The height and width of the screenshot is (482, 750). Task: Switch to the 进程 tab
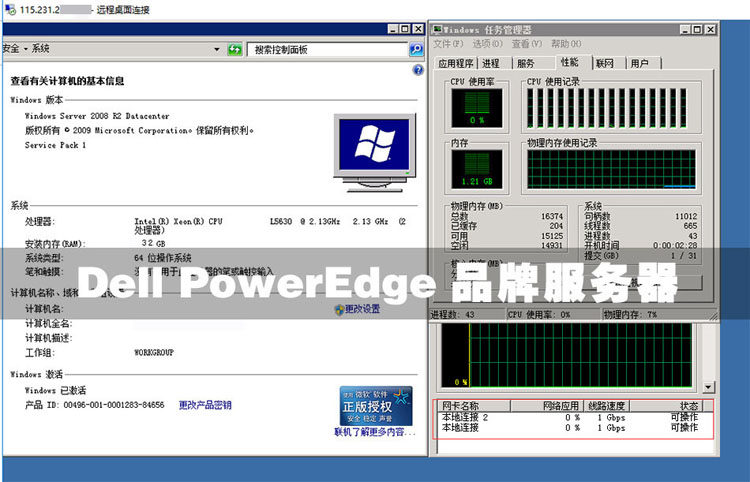tap(491, 64)
